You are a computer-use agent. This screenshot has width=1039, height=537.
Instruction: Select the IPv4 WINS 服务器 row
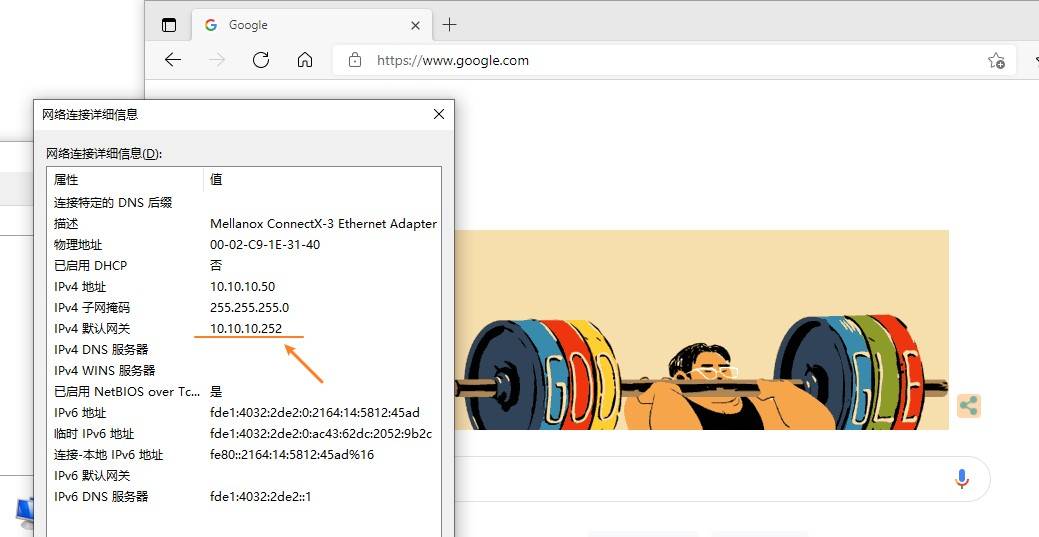coord(244,371)
